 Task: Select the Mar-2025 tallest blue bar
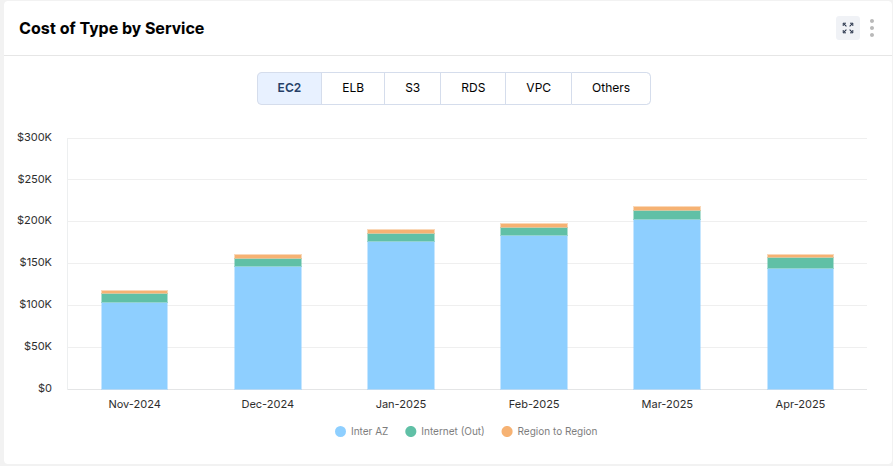click(x=667, y=304)
